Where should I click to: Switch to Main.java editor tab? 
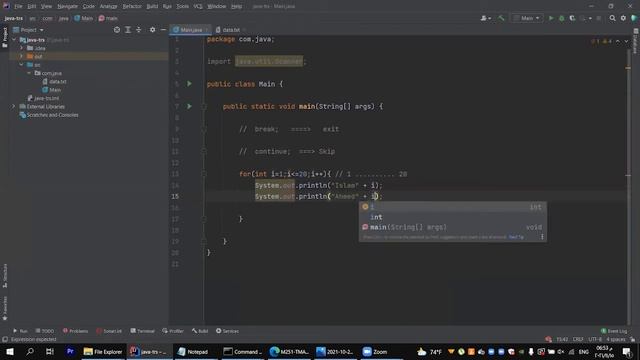tap(190, 30)
